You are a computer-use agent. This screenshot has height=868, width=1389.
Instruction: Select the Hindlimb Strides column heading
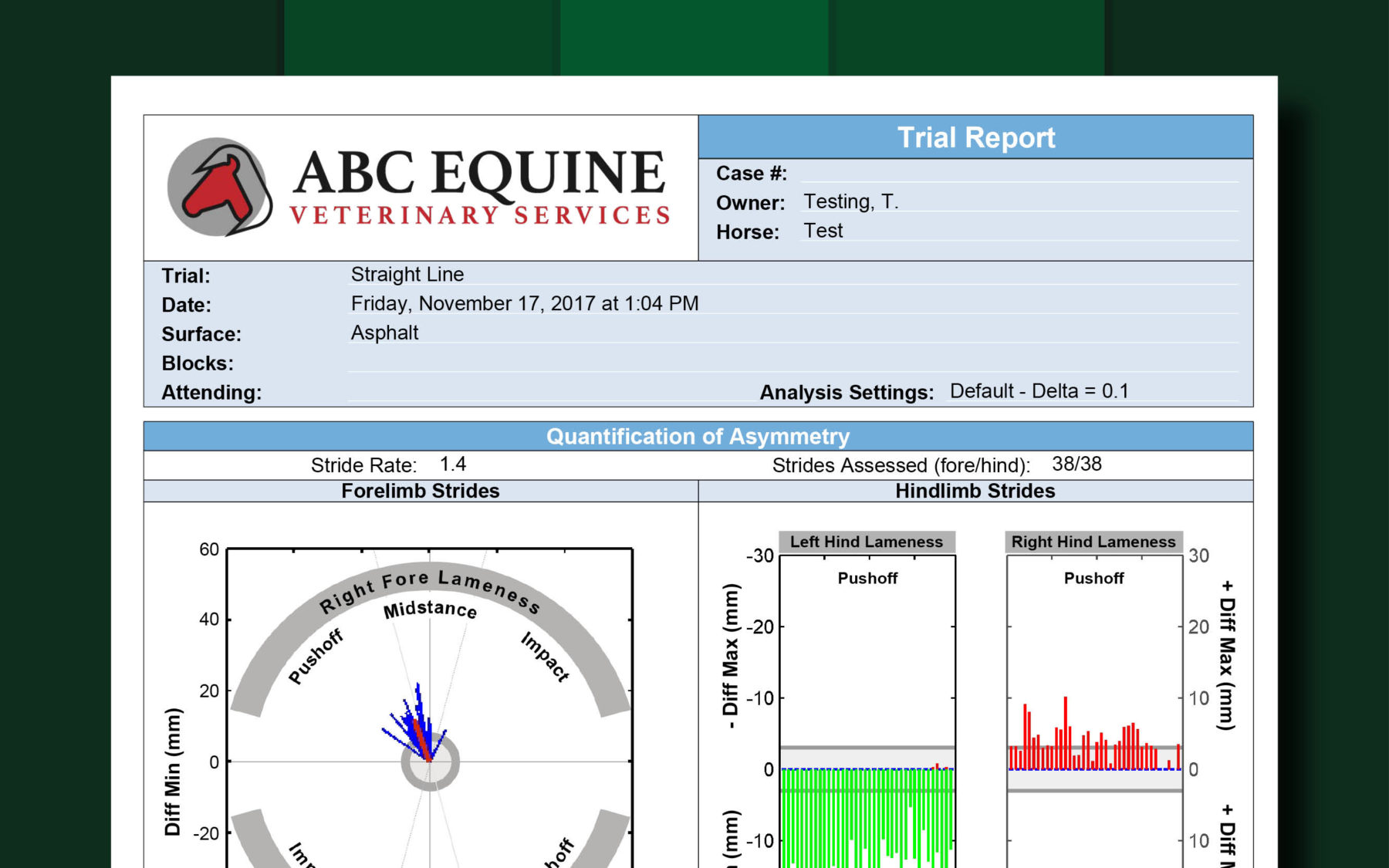pyautogui.click(x=975, y=491)
